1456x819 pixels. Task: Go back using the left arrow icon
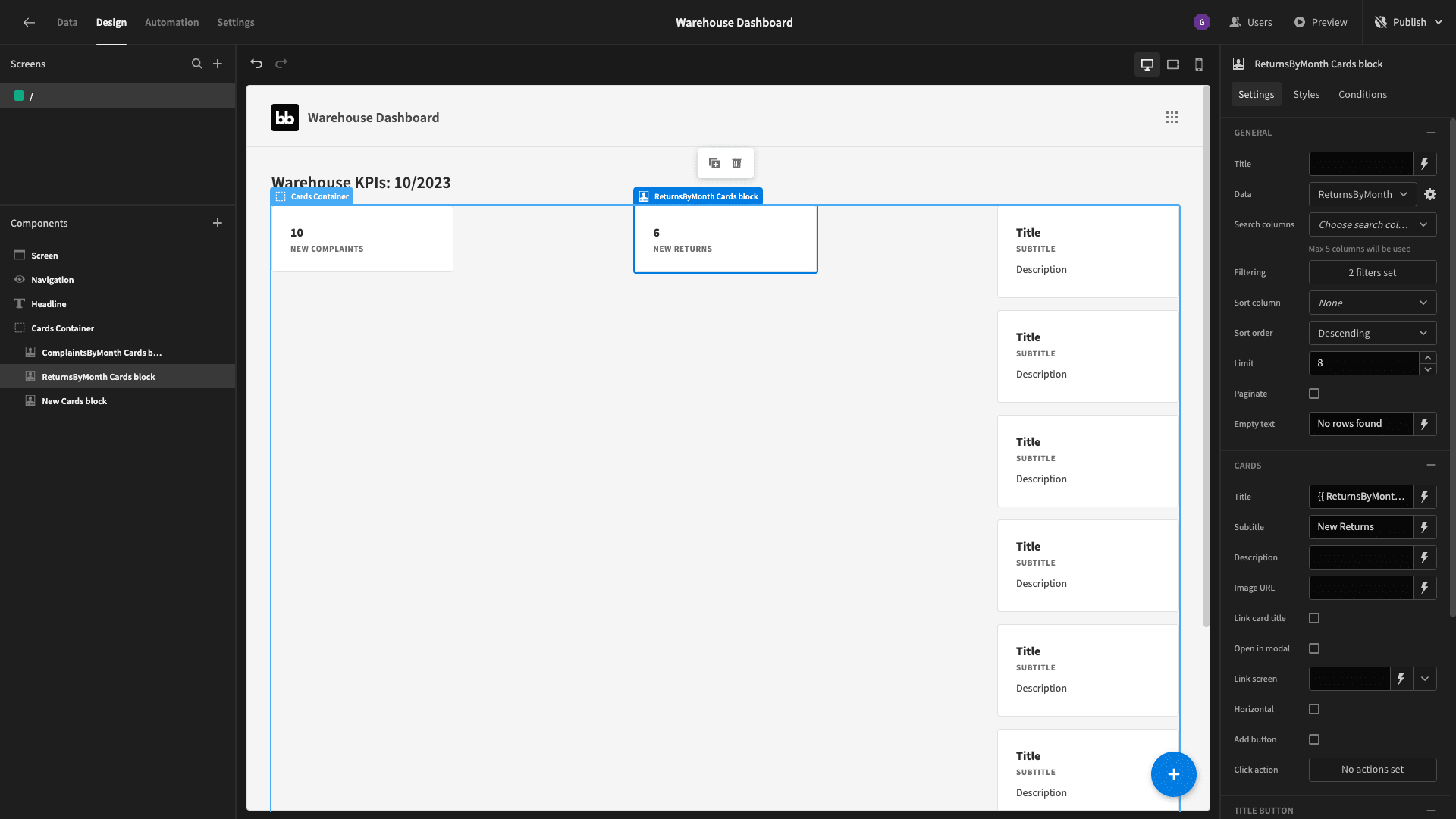(x=29, y=23)
